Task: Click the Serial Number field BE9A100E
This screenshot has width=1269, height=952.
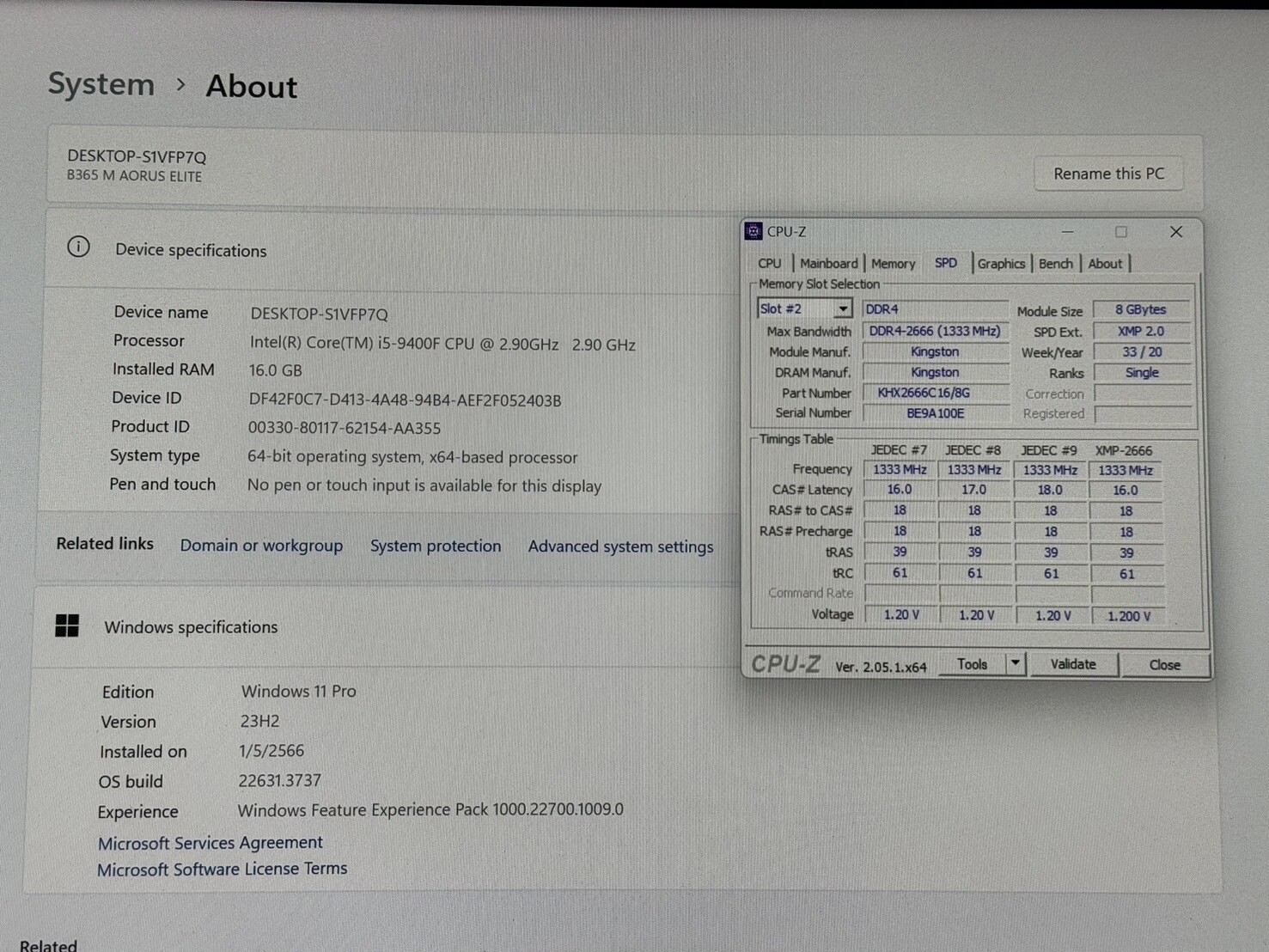Action: [x=935, y=413]
